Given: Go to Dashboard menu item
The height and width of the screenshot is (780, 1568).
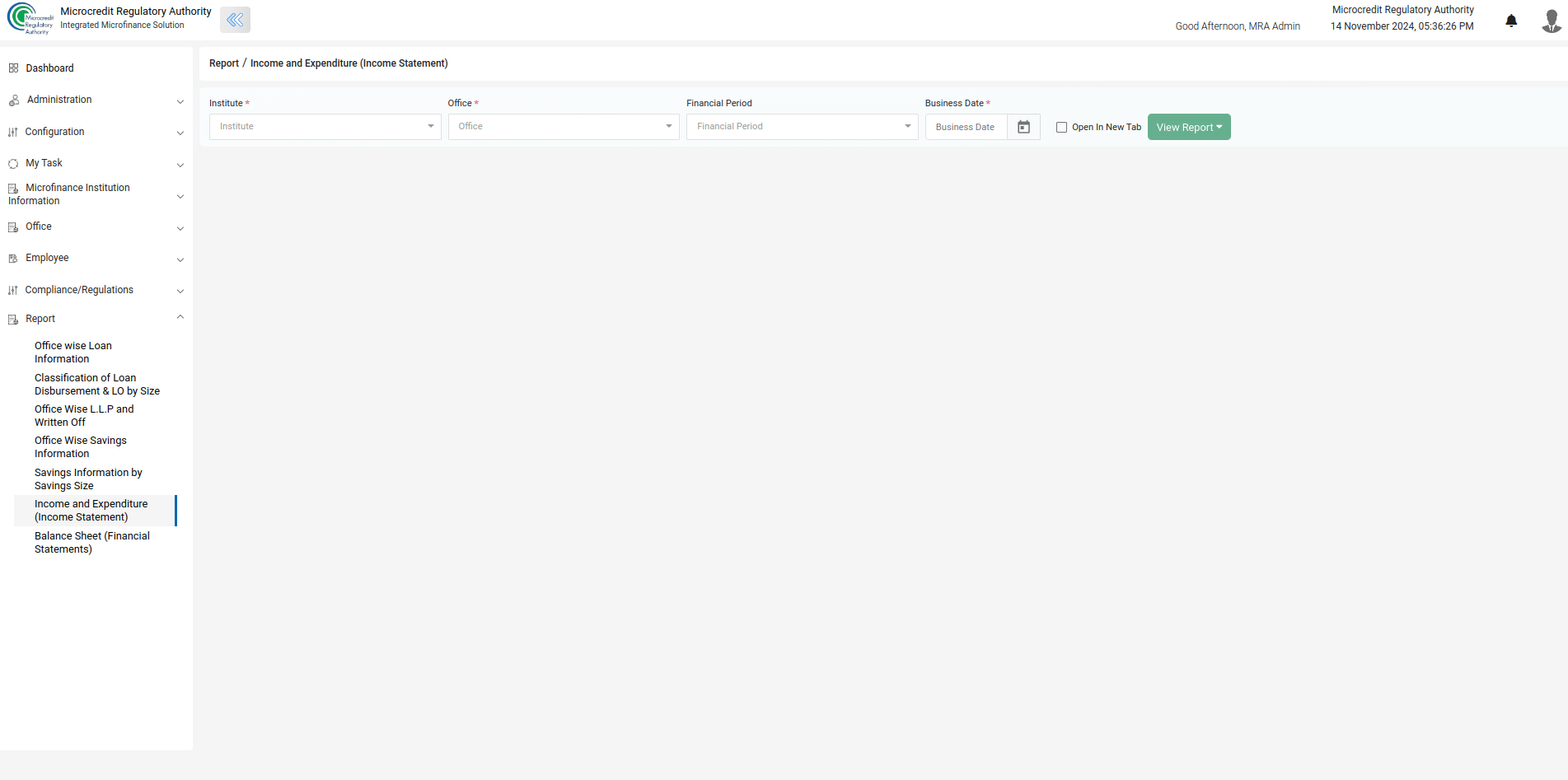Looking at the screenshot, I should click(49, 68).
